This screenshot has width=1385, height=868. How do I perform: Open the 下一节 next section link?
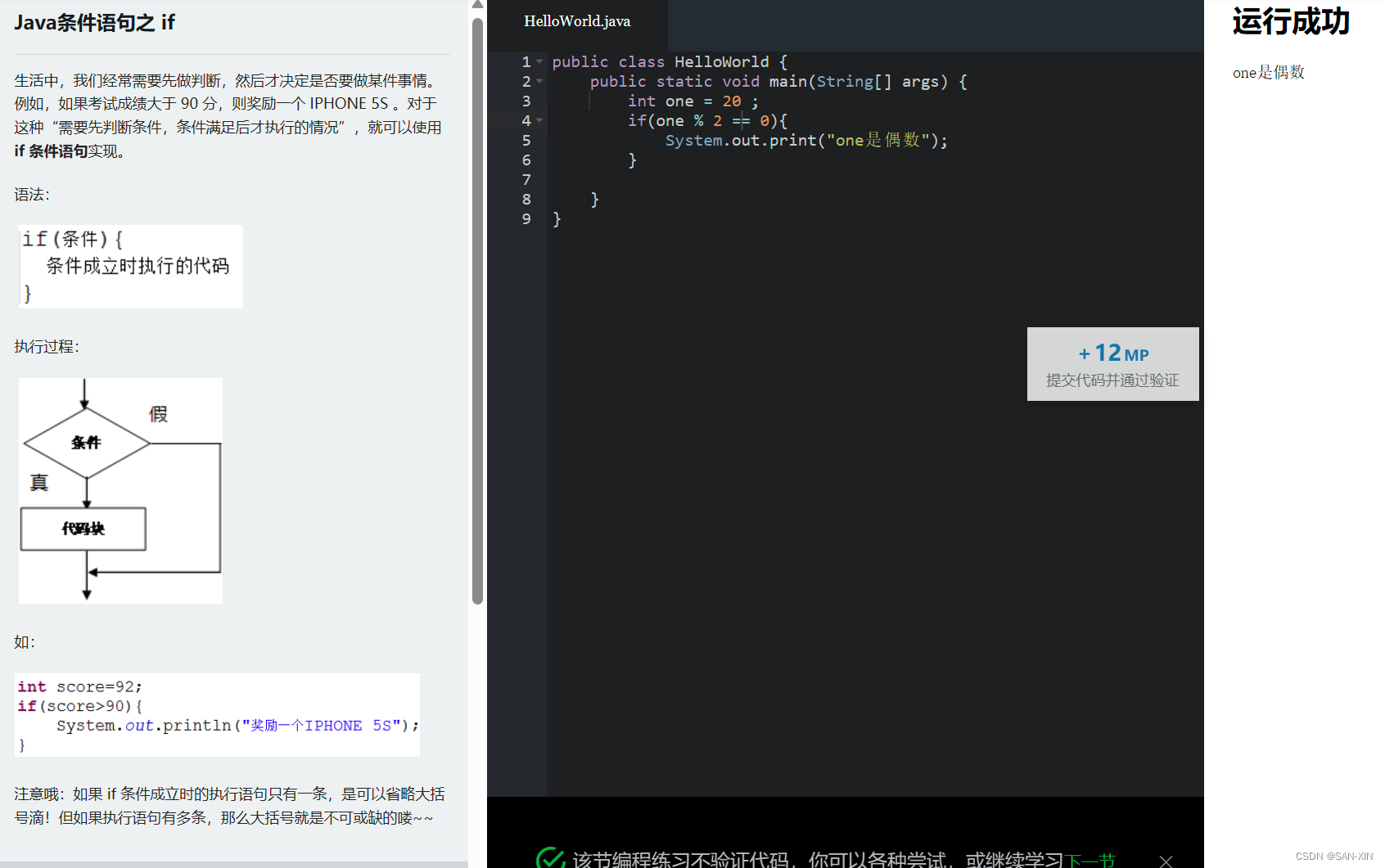1090,860
